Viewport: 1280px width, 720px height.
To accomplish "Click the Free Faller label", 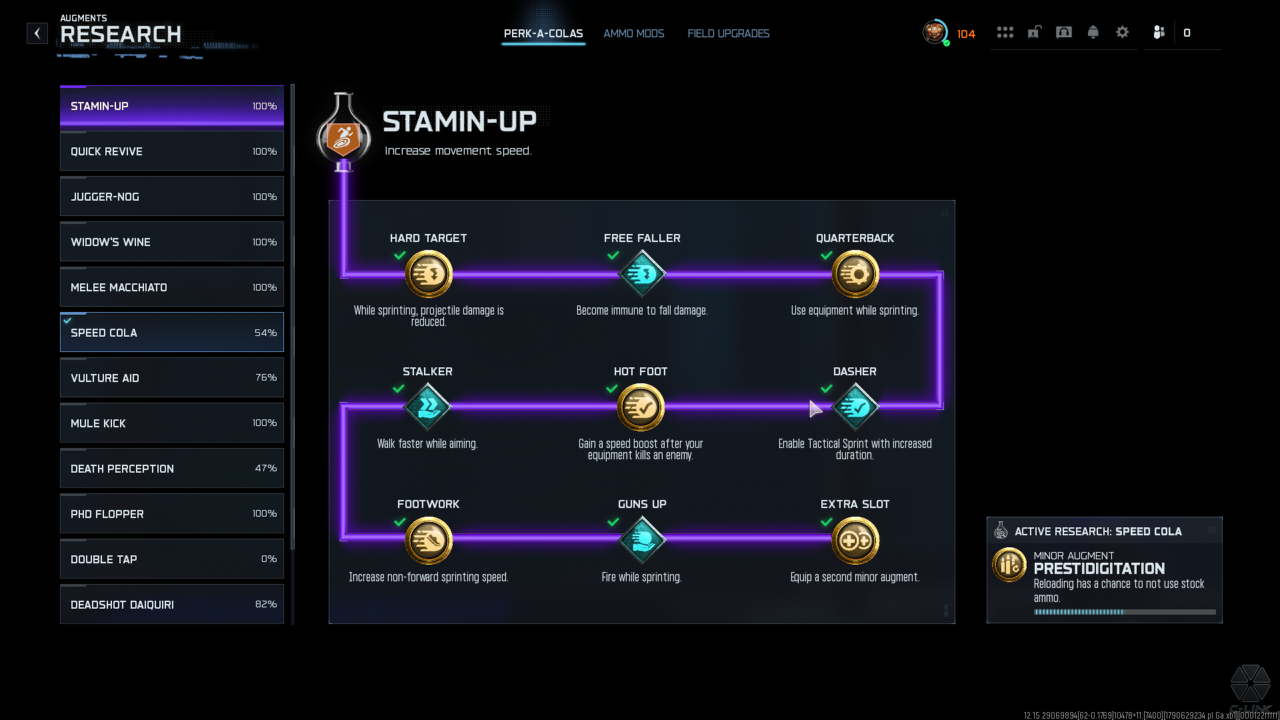I will 642,238.
